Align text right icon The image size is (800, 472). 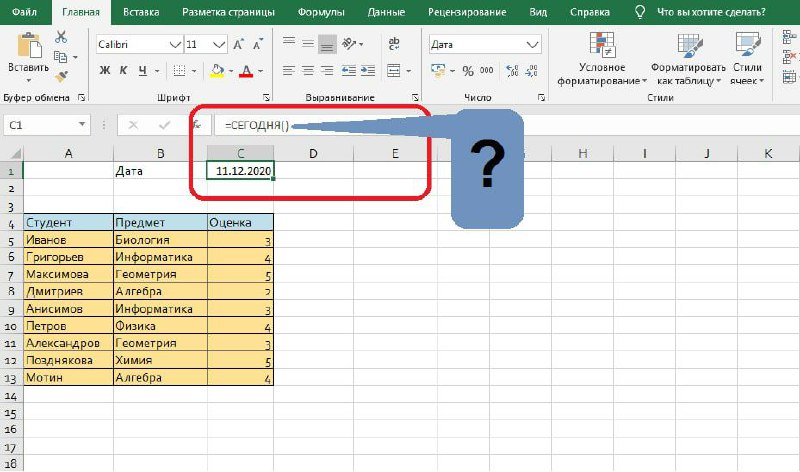[327, 70]
